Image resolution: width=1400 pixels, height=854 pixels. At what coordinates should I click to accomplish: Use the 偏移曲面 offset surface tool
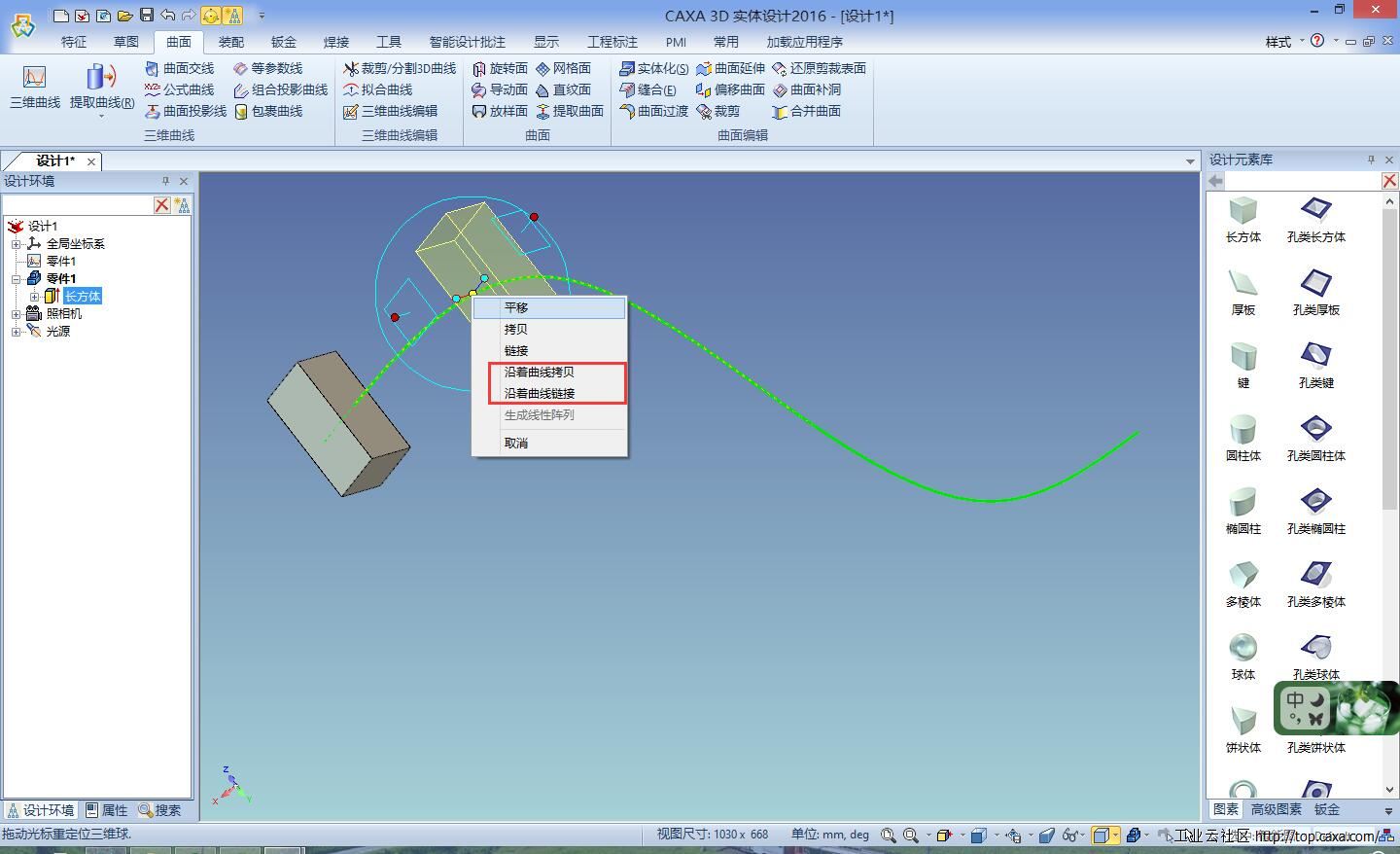point(730,89)
